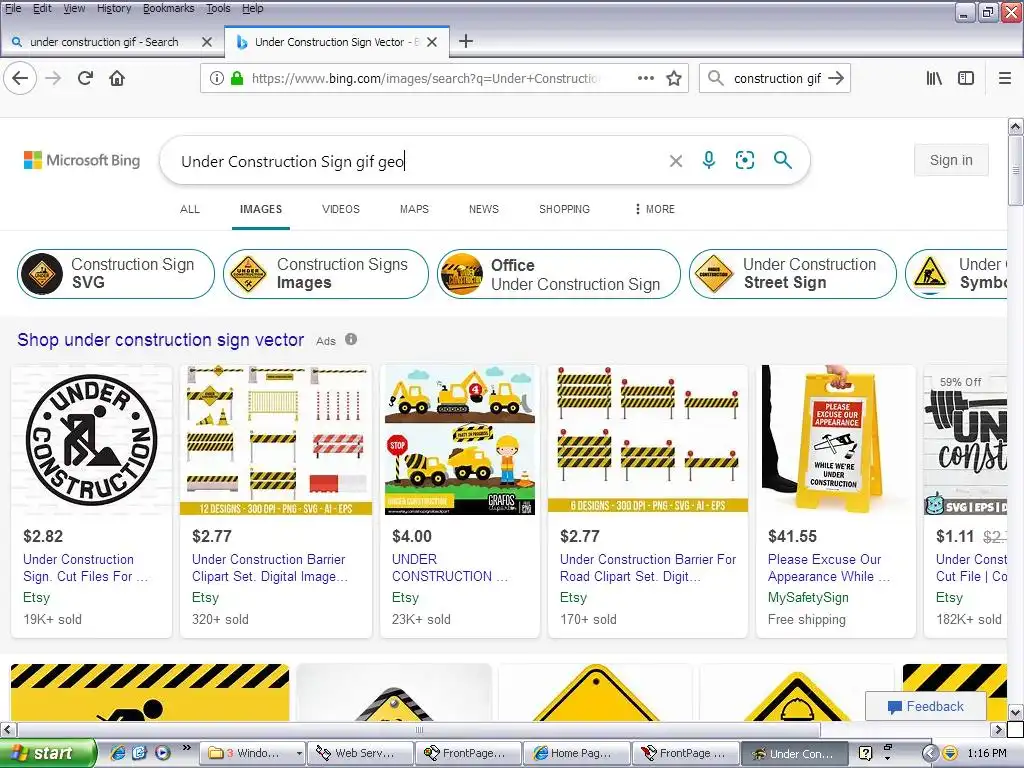
Task: Open a new tab with plus button
Action: (x=466, y=42)
